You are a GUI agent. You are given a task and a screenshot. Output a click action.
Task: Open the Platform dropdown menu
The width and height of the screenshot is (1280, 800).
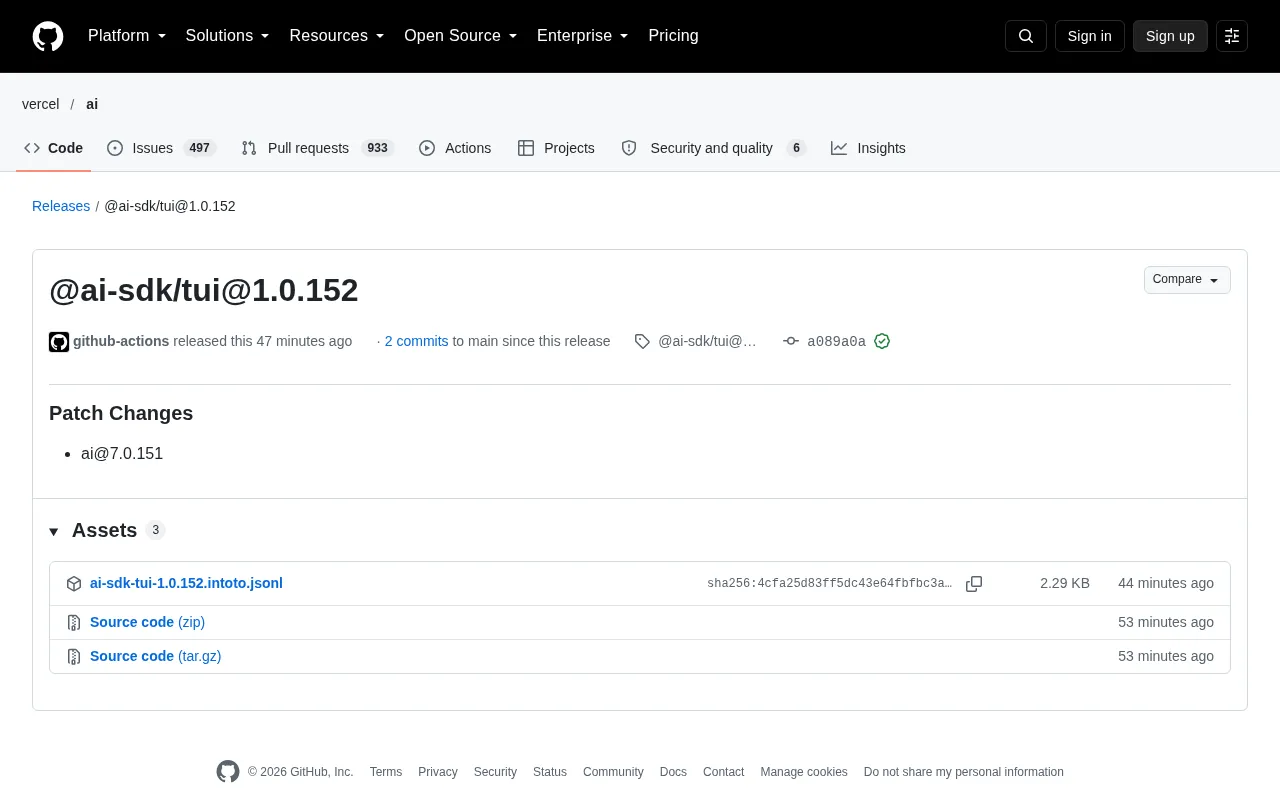point(127,36)
